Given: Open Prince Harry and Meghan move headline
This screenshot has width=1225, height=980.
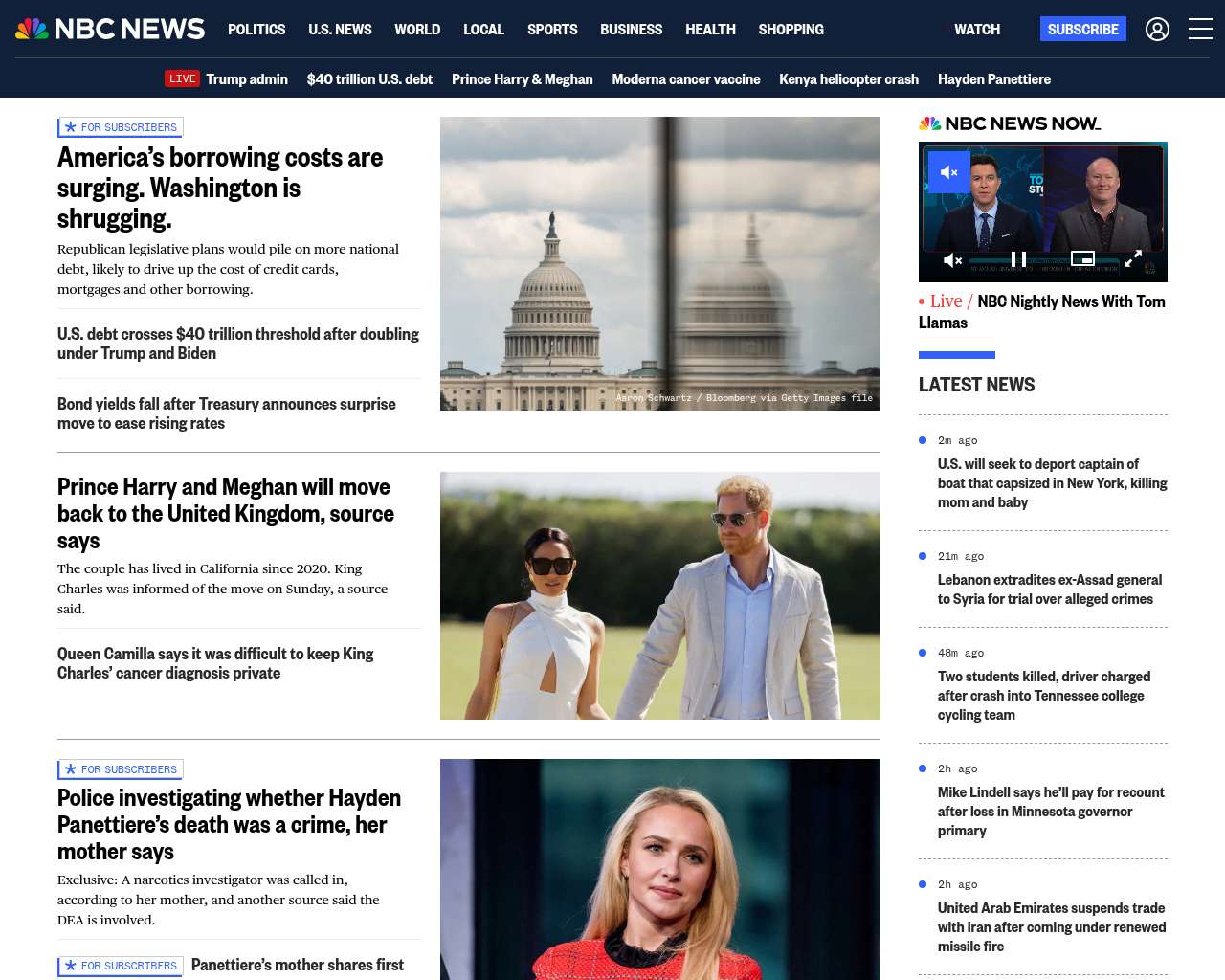Looking at the screenshot, I should (x=226, y=514).
